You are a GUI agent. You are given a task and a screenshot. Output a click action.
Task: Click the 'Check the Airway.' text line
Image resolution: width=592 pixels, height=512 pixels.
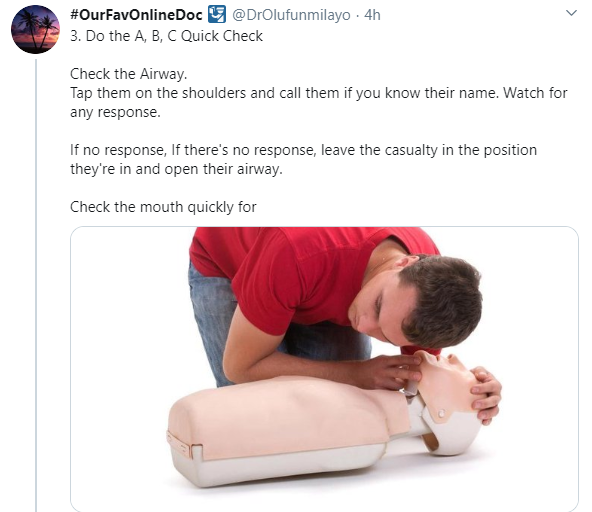tap(129, 74)
